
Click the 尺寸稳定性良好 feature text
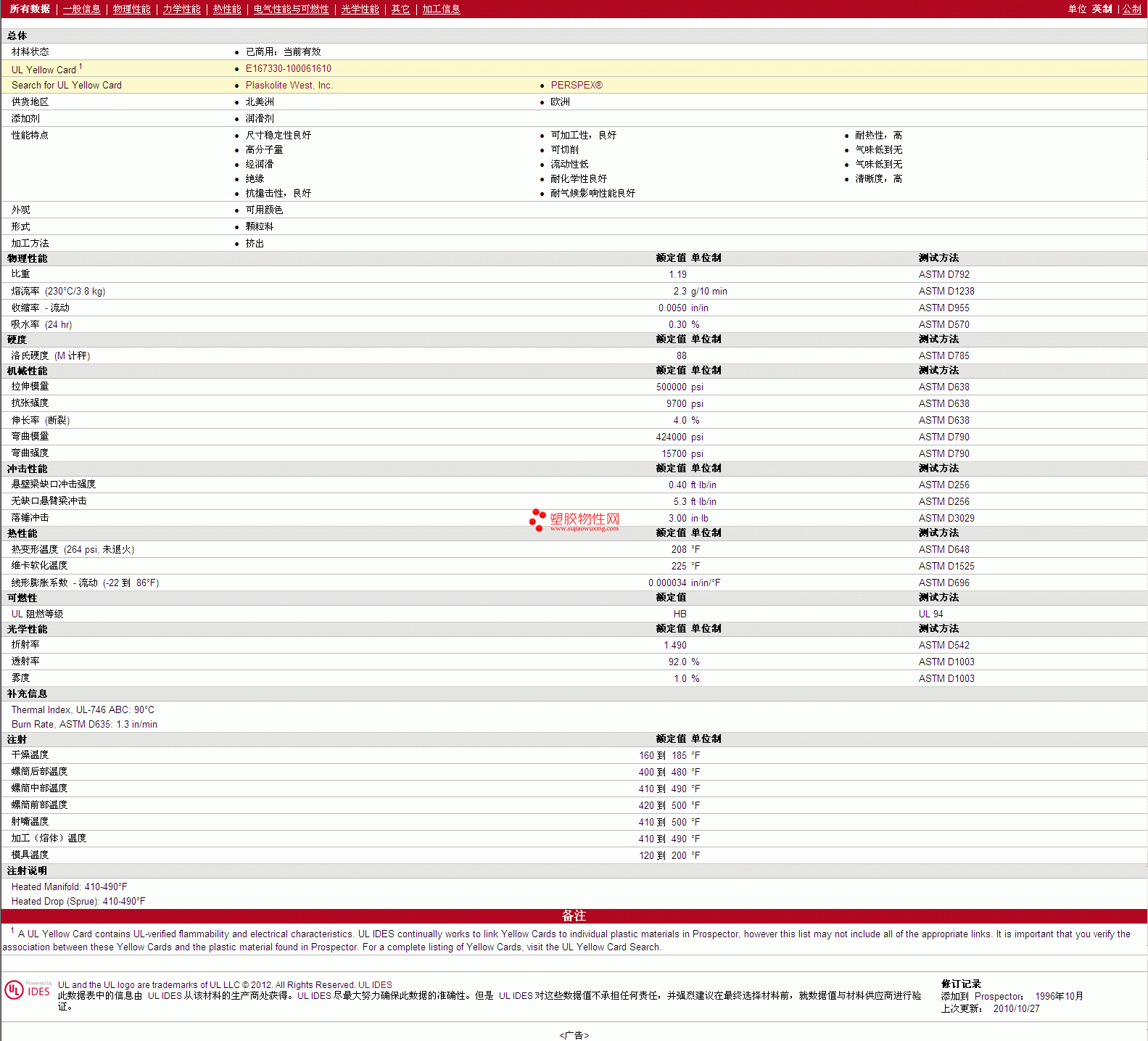(x=278, y=135)
